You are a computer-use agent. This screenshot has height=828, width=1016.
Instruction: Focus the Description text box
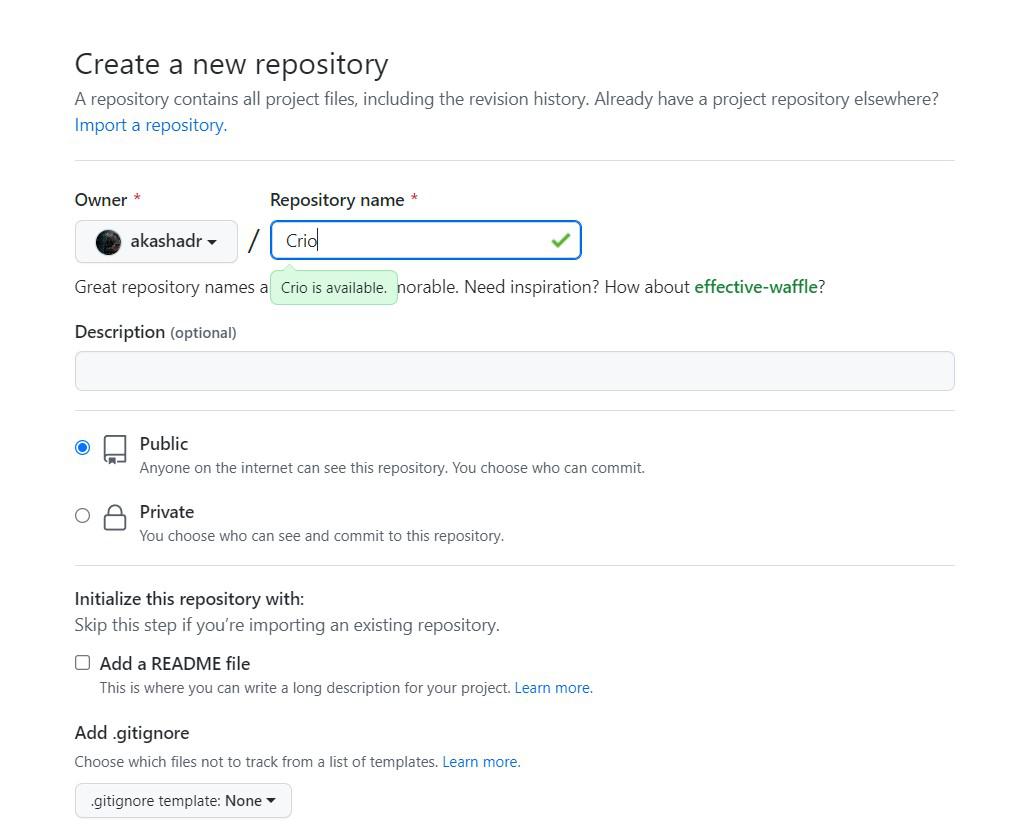(x=514, y=371)
